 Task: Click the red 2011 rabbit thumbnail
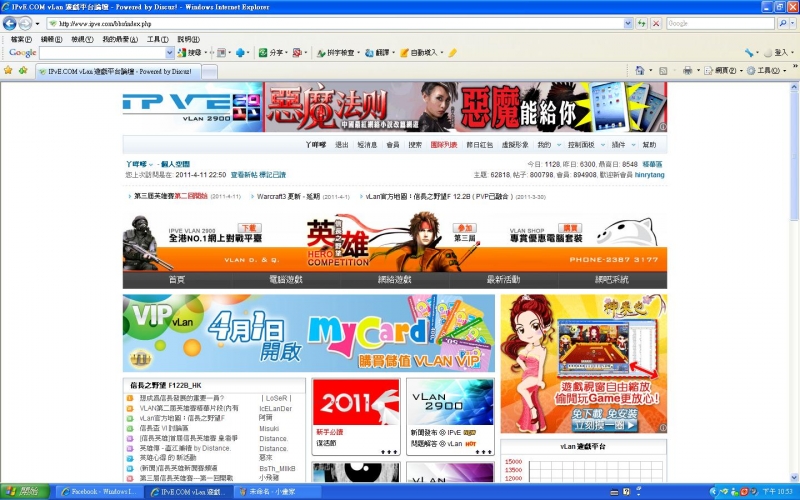click(356, 402)
